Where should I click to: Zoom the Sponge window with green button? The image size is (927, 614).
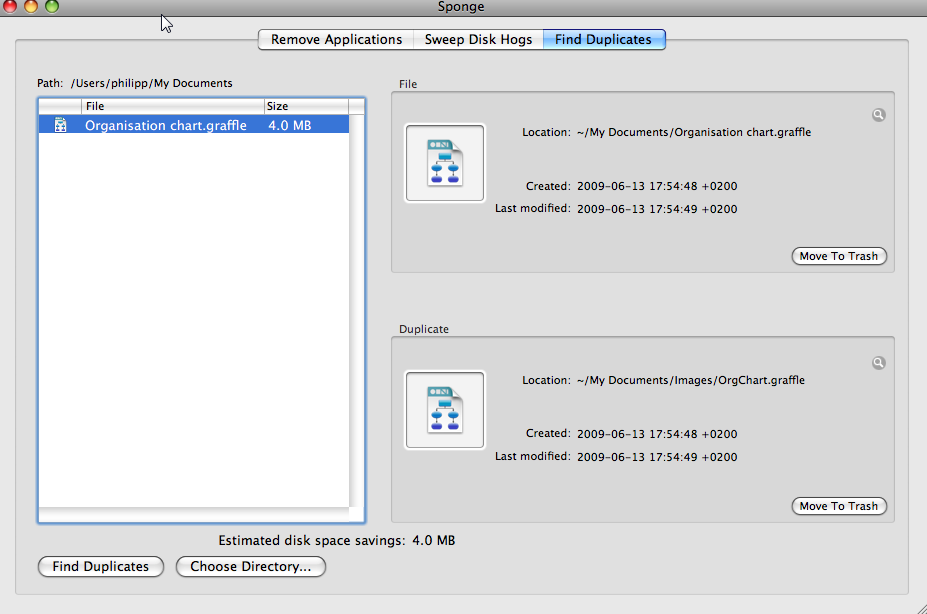[52, 6]
